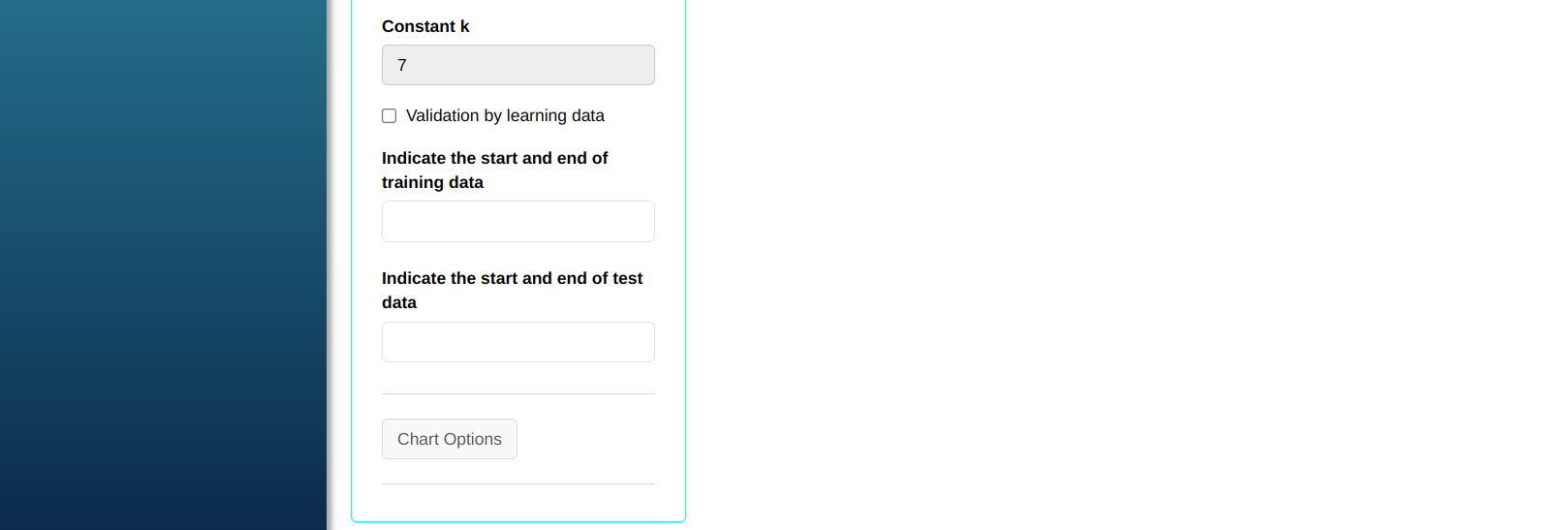Focus the test data range input

517,342
